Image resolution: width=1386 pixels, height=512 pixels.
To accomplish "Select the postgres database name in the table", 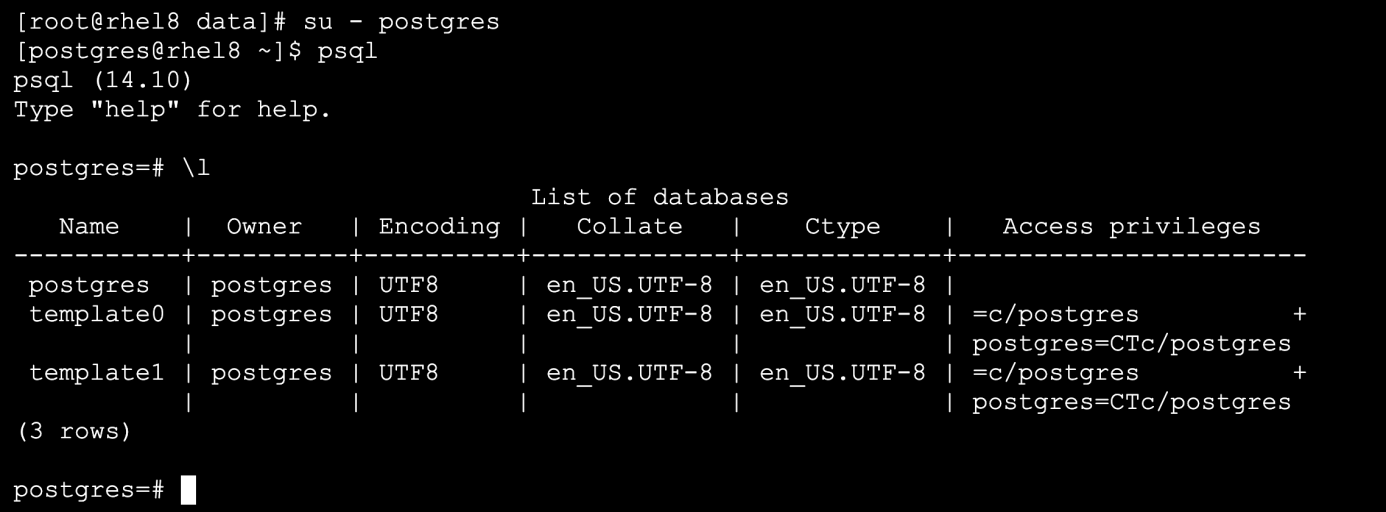I will pyautogui.click(x=89, y=285).
